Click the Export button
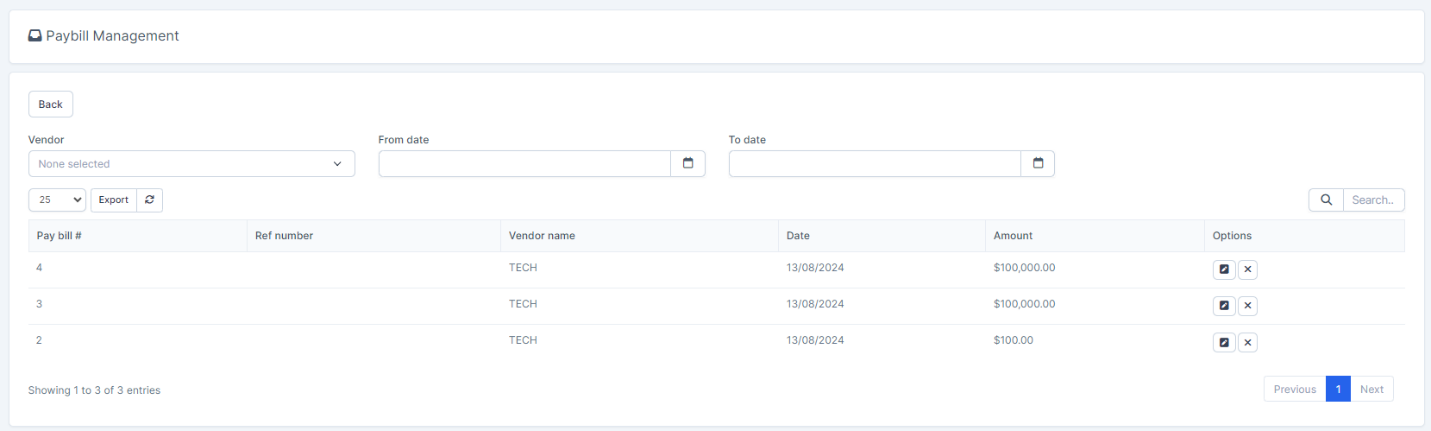1431x431 pixels. [x=113, y=200]
